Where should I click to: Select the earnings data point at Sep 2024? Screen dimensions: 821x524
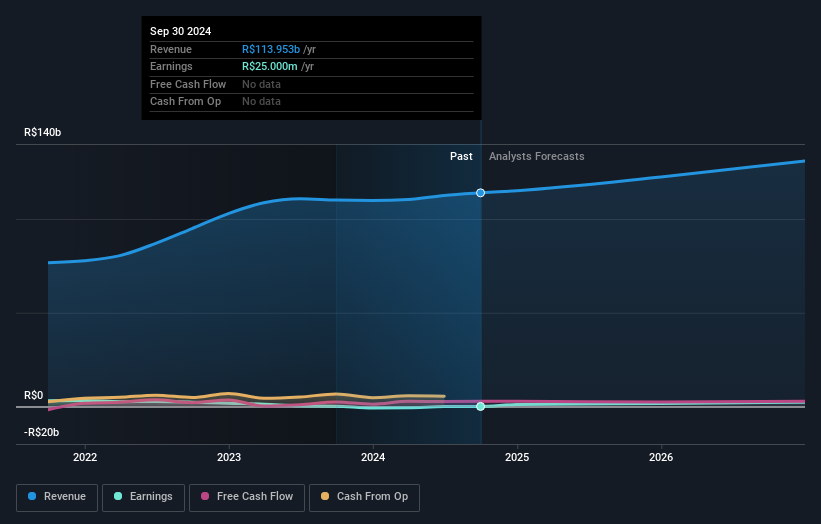480,406
